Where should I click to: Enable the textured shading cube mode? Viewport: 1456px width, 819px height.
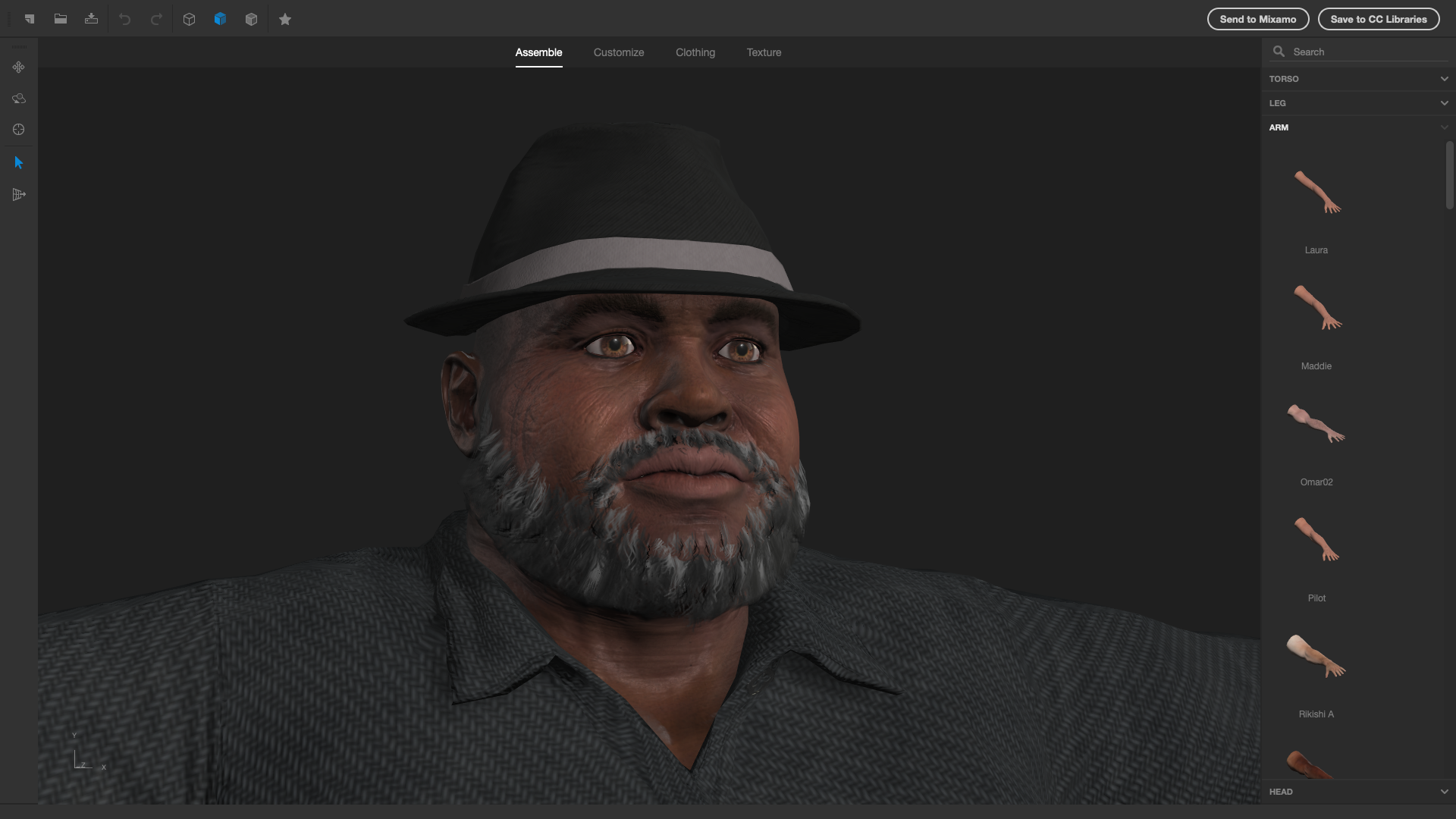tap(221, 19)
